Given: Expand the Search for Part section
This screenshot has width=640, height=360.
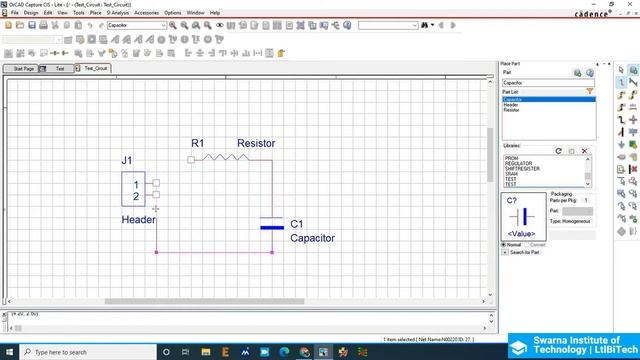Looking at the screenshot, I should pyautogui.click(x=505, y=252).
